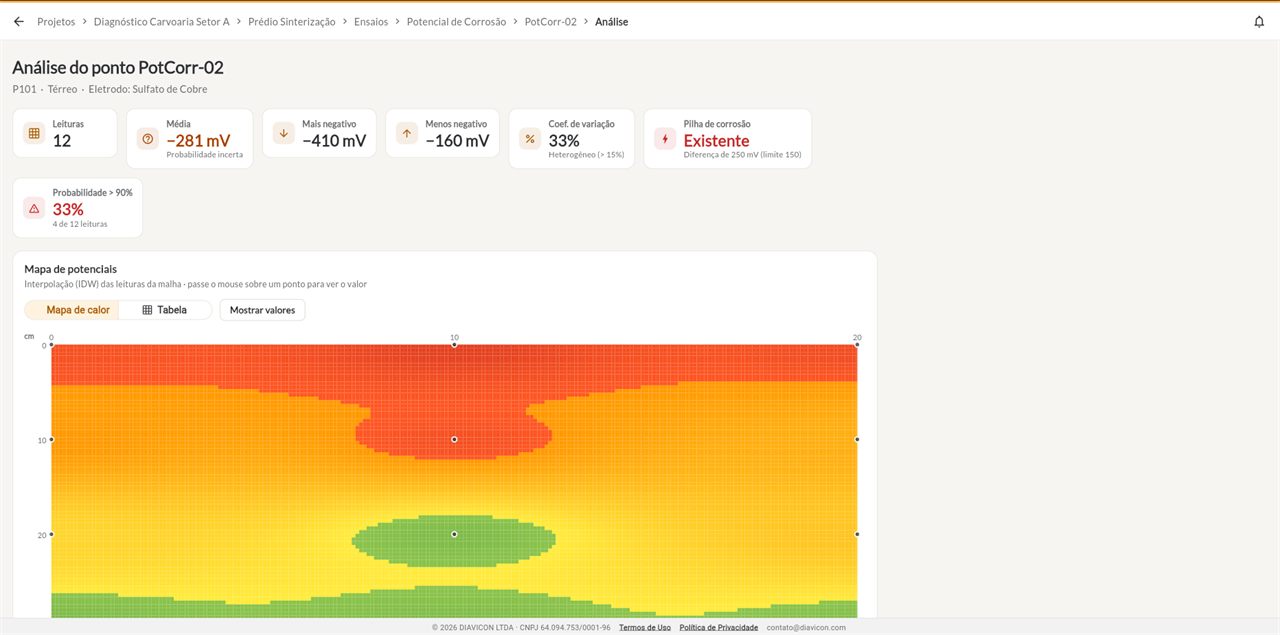Open Termos de Uso link
The image size is (1280, 635).
tap(645, 628)
